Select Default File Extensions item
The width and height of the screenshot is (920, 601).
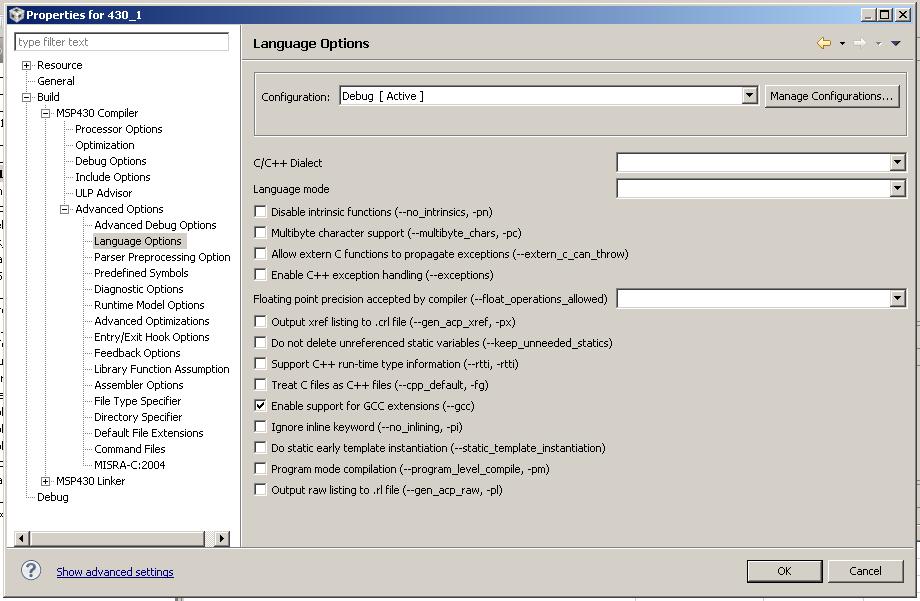148,433
